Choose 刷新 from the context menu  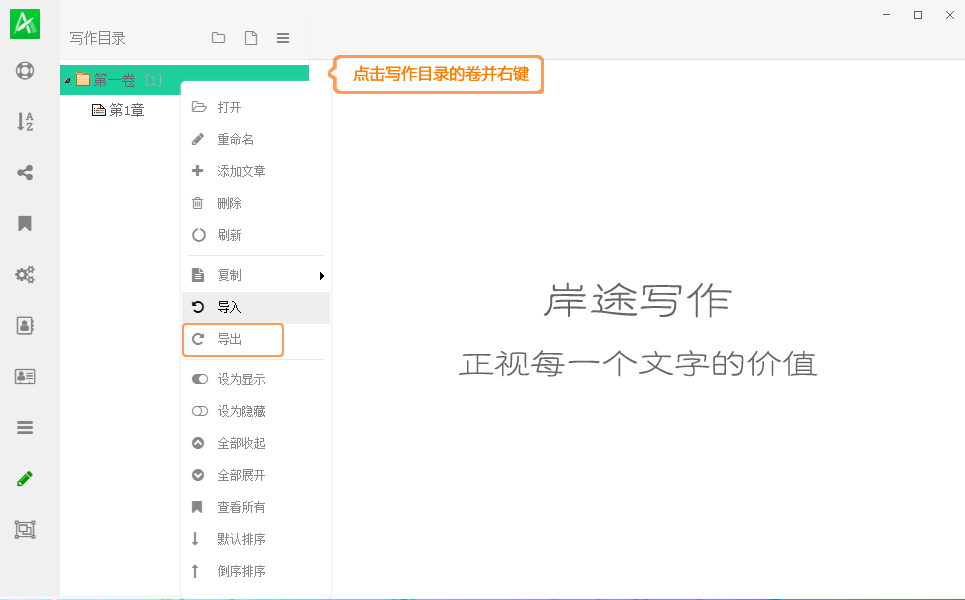(x=256, y=235)
